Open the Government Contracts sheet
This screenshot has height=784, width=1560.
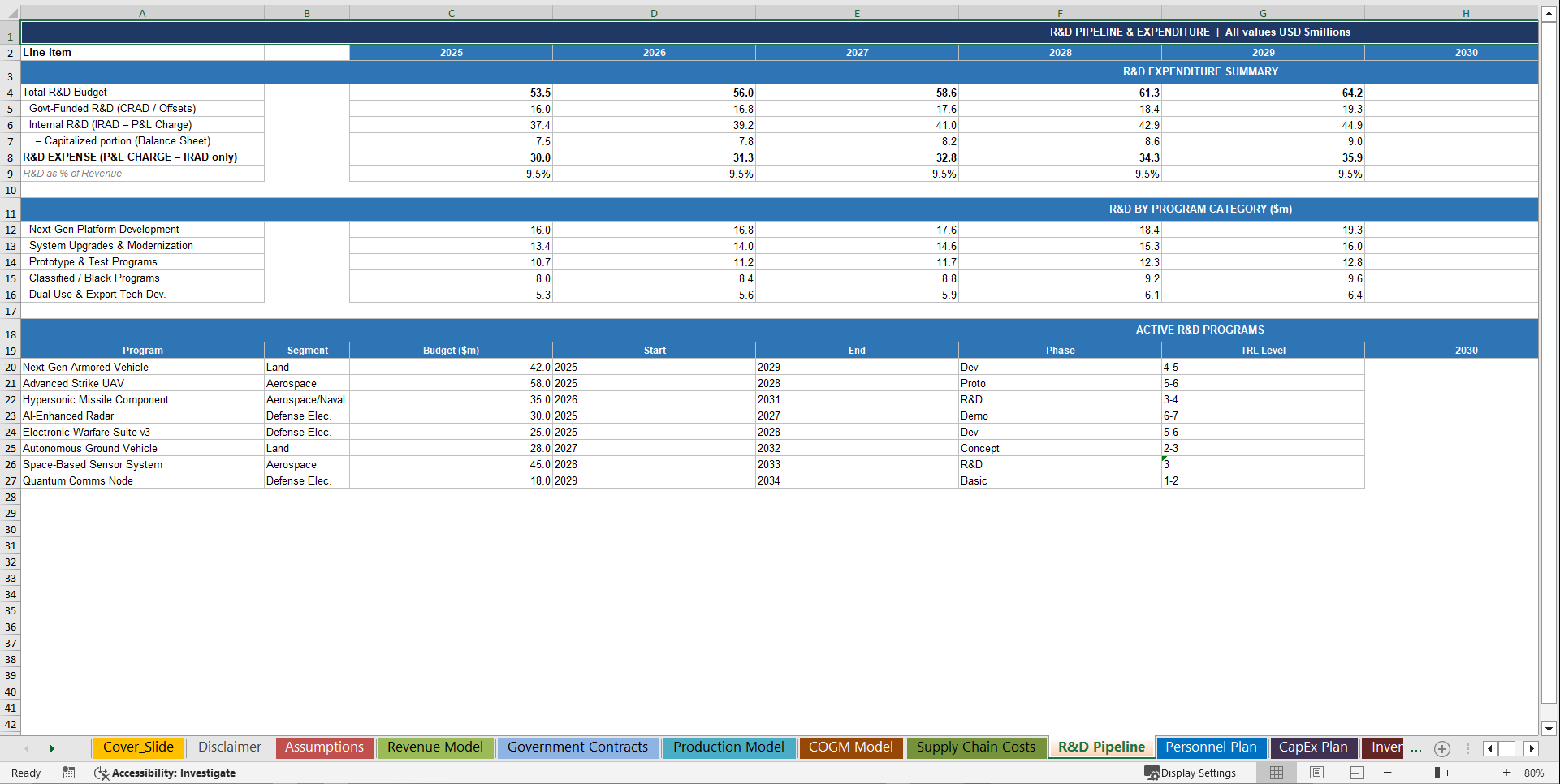[x=577, y=747]
